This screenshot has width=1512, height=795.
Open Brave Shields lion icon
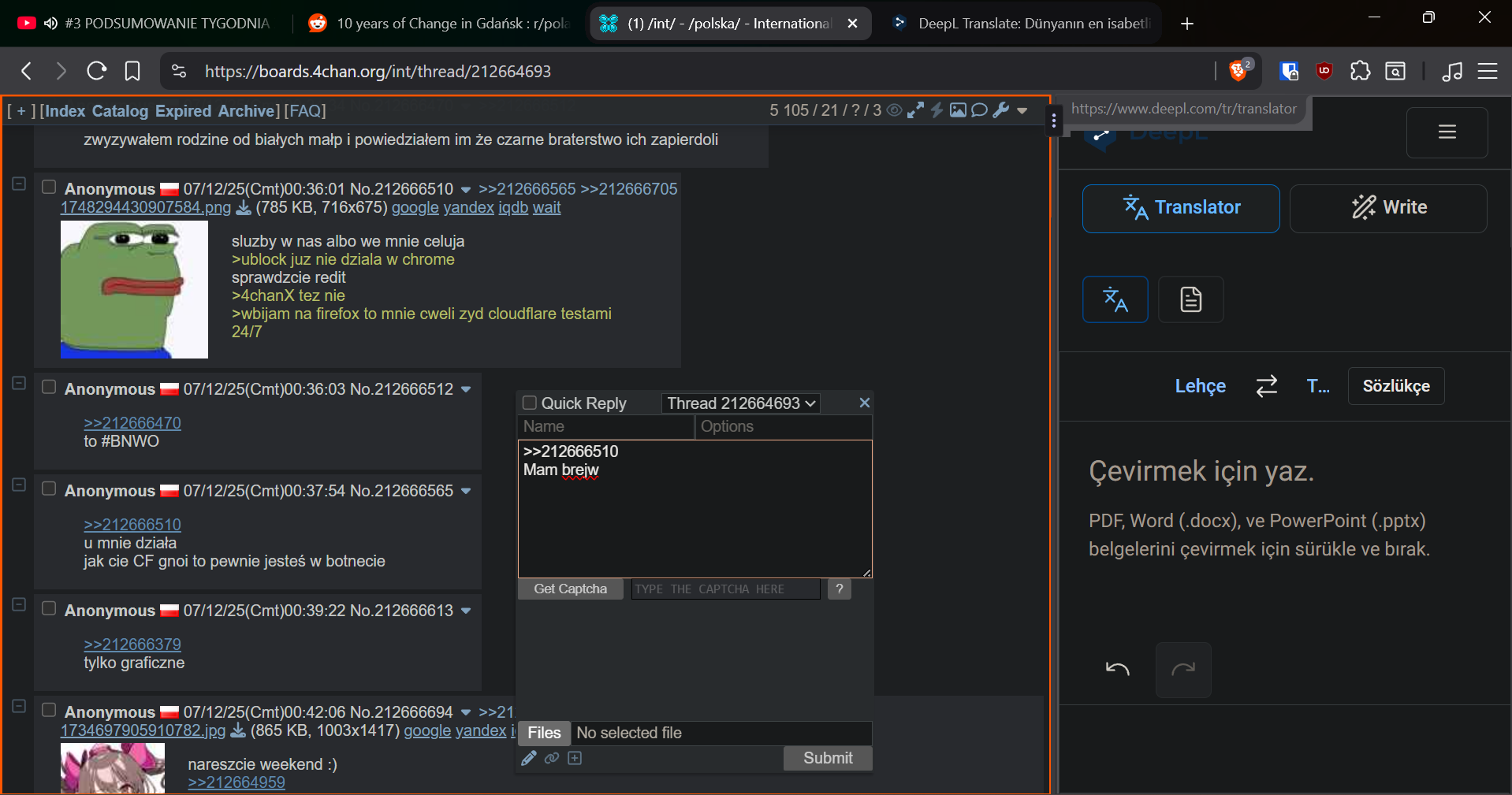(x=1240, y=71)
